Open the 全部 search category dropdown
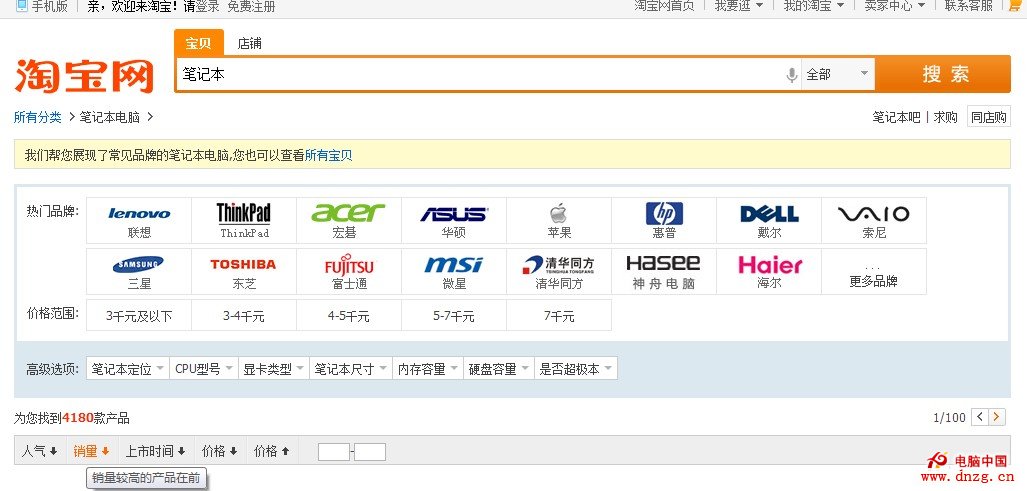This screenshot has height=491, width=1027. (837, 75)
